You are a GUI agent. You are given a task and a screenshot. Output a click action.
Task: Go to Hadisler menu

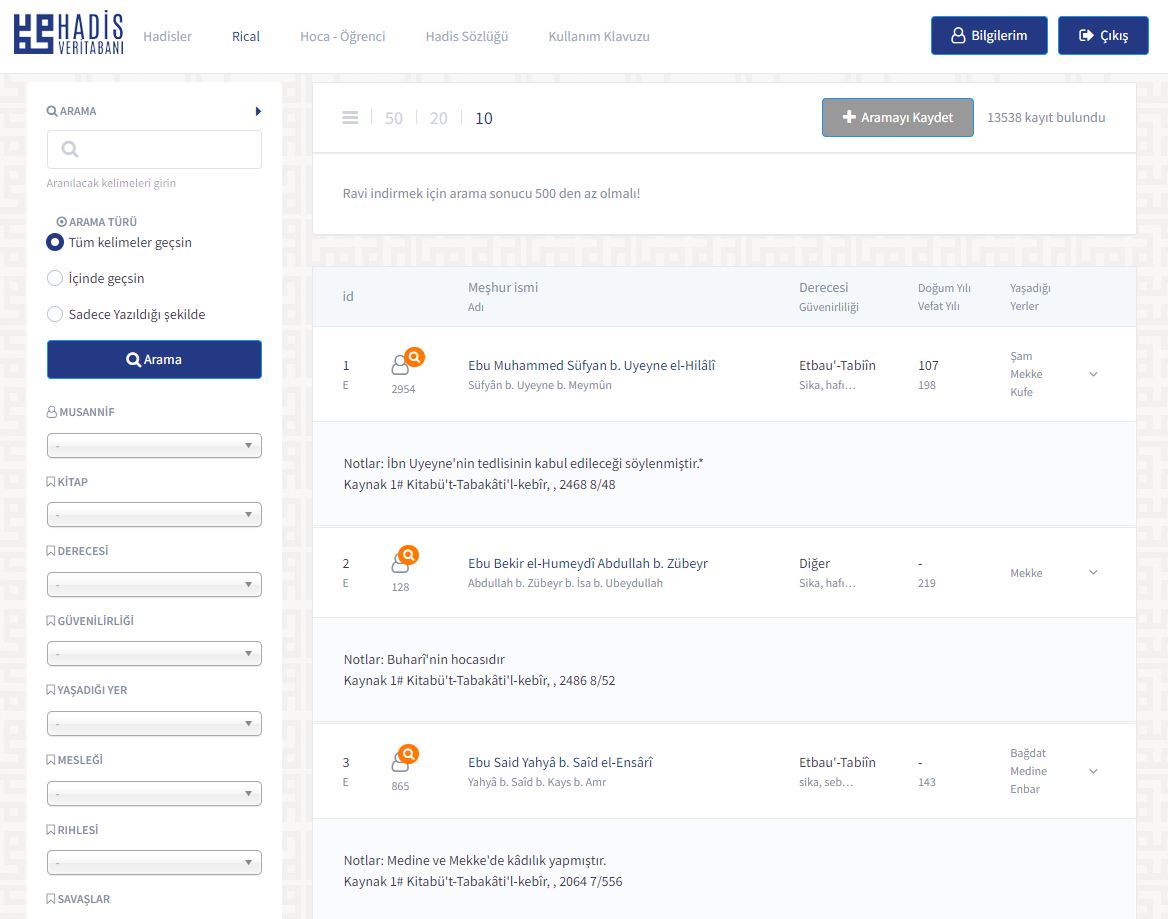(x=167, y=36)
